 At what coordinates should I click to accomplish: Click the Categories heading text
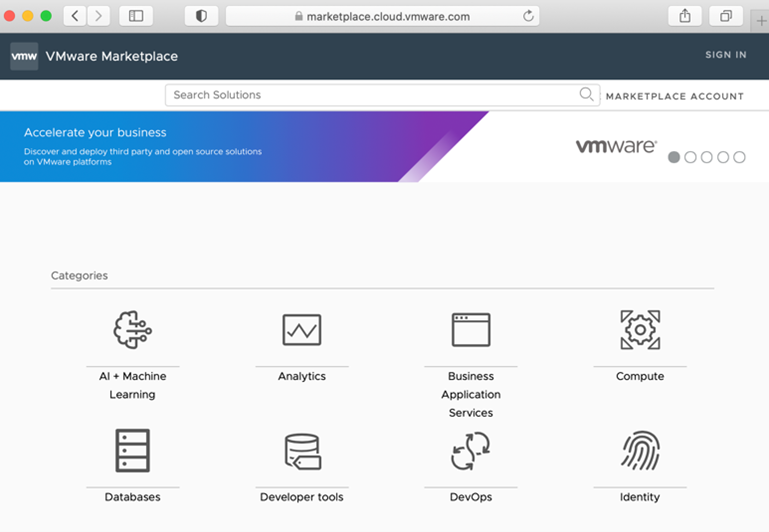click(x=79, y=276)
